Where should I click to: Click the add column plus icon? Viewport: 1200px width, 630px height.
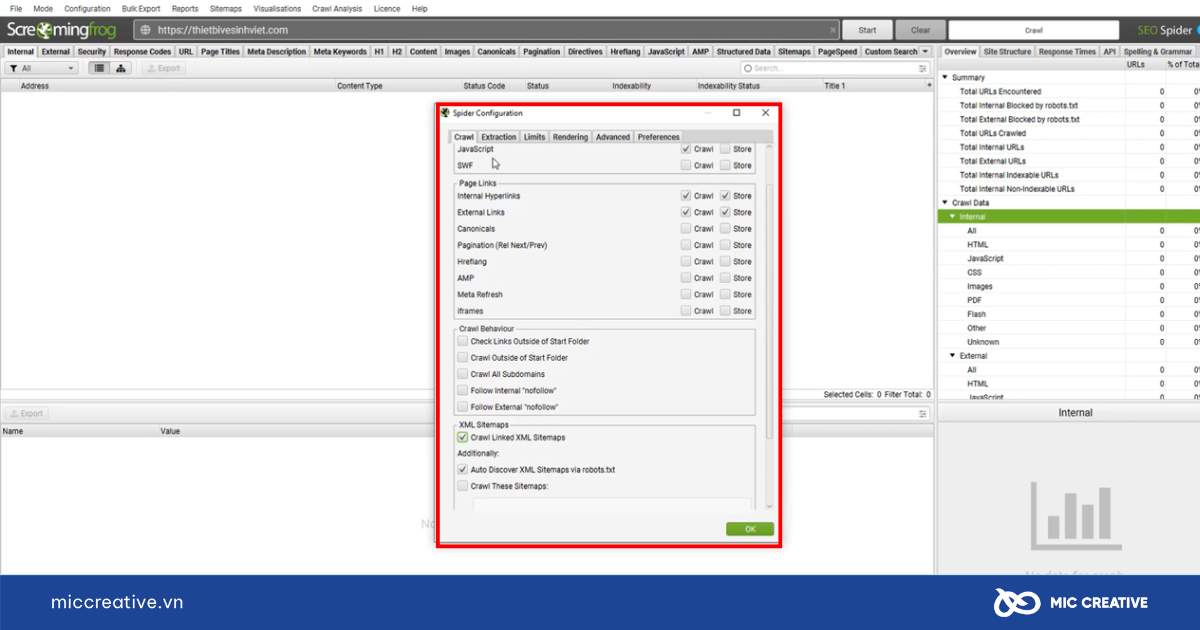(x=930, y=86)
